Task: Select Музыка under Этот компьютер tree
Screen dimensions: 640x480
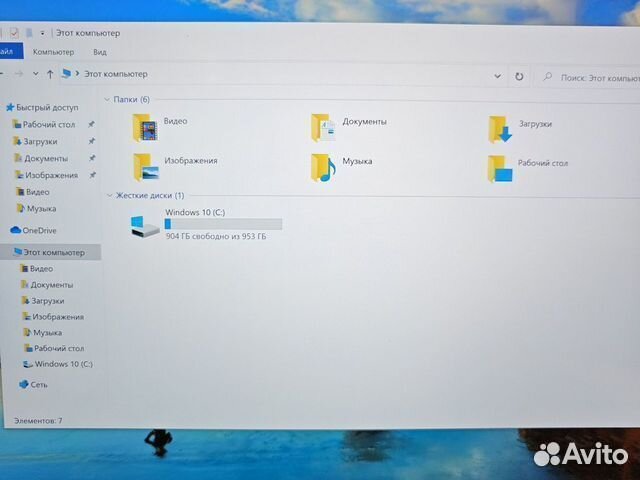Action: [x=47, y=332]
